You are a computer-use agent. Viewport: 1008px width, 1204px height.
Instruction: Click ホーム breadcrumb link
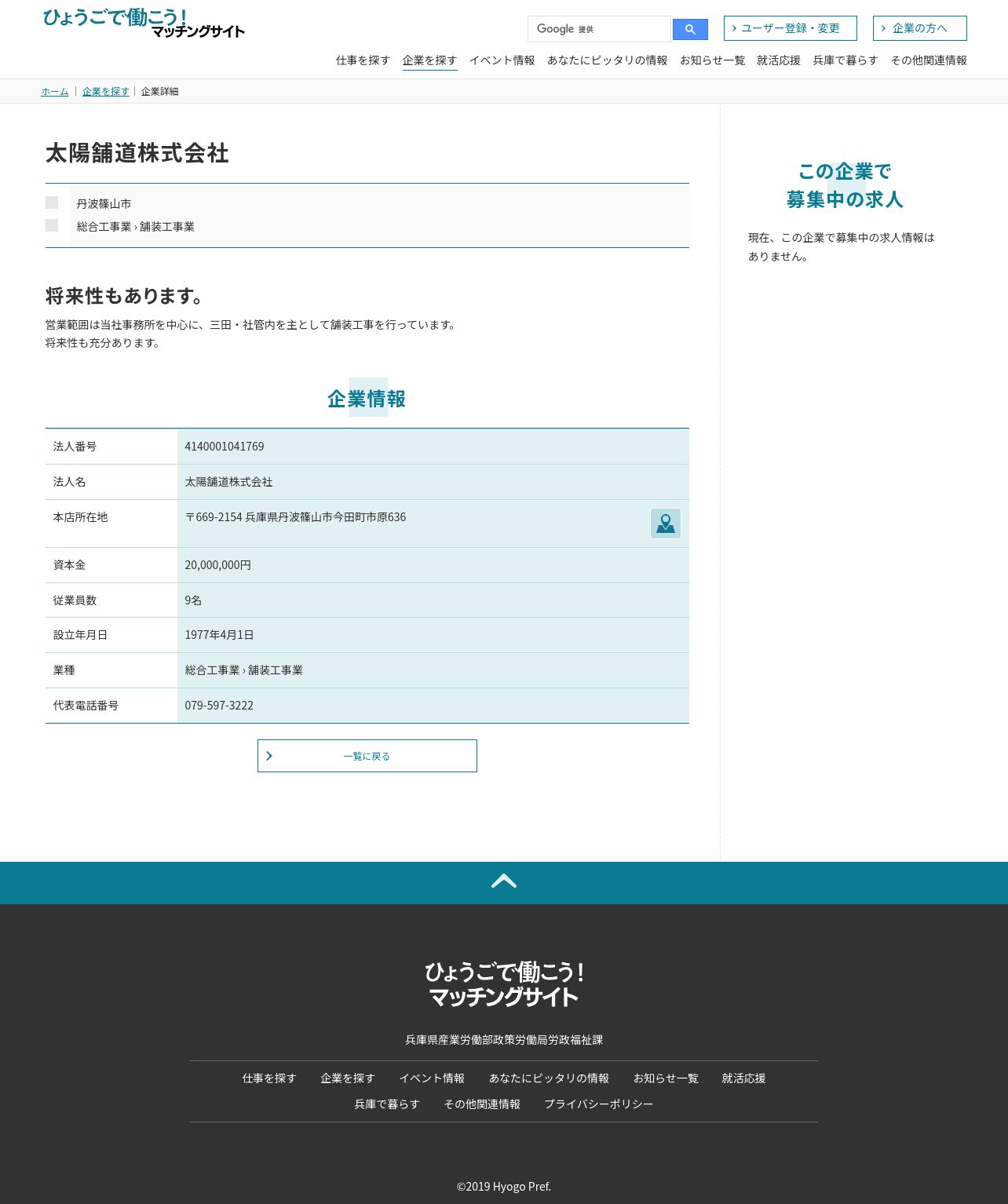coord(55,92)
